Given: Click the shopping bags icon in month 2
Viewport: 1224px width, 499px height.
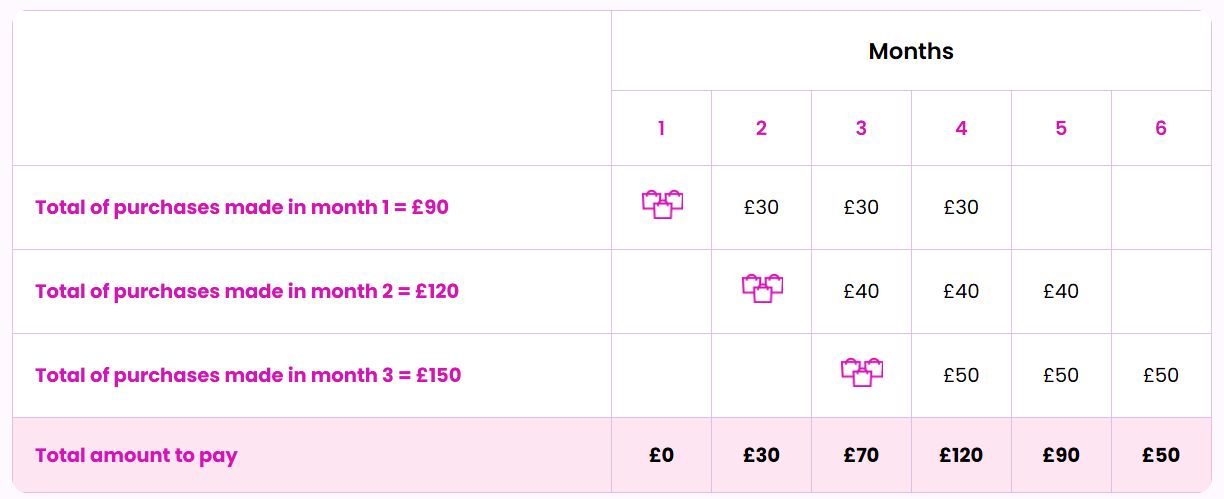Looking at the screenshot, I should point(762,289).
